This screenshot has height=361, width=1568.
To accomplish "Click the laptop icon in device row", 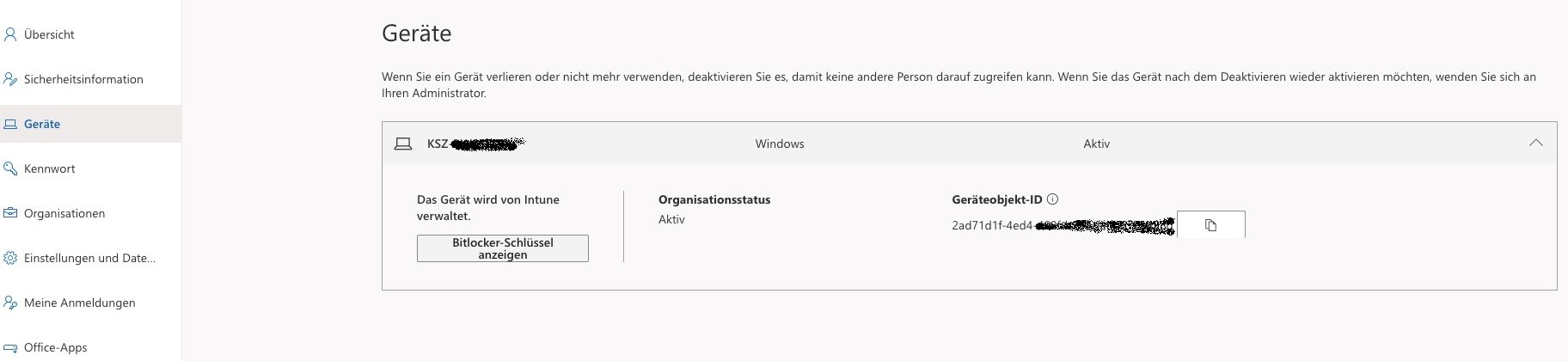I will (402, 144).
